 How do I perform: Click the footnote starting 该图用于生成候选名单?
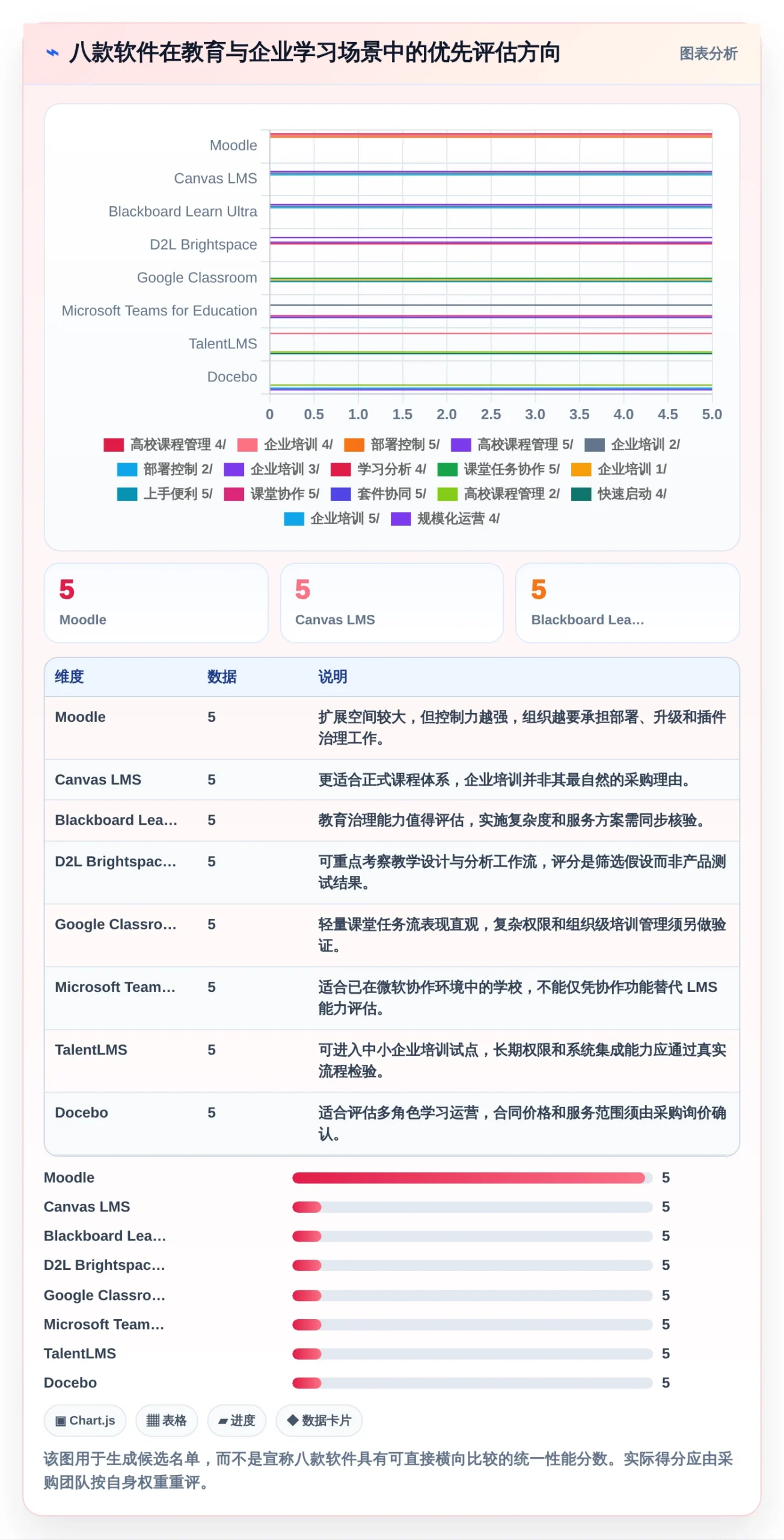pyautogui.click(x=388, y=1470)
